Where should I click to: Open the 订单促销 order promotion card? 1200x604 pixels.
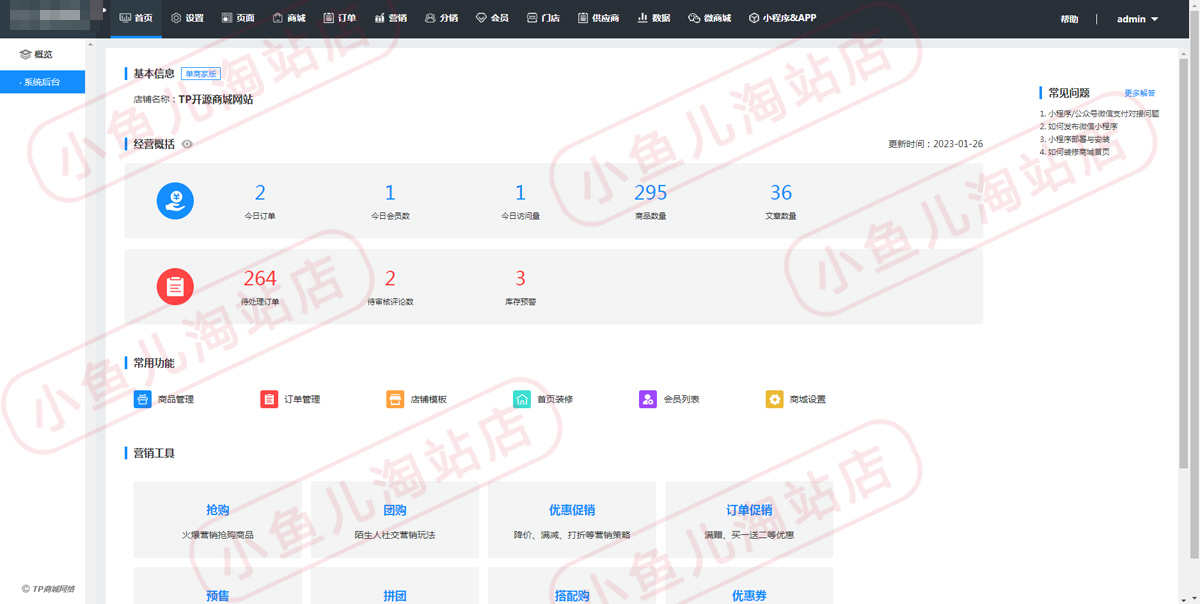(749, 520)
